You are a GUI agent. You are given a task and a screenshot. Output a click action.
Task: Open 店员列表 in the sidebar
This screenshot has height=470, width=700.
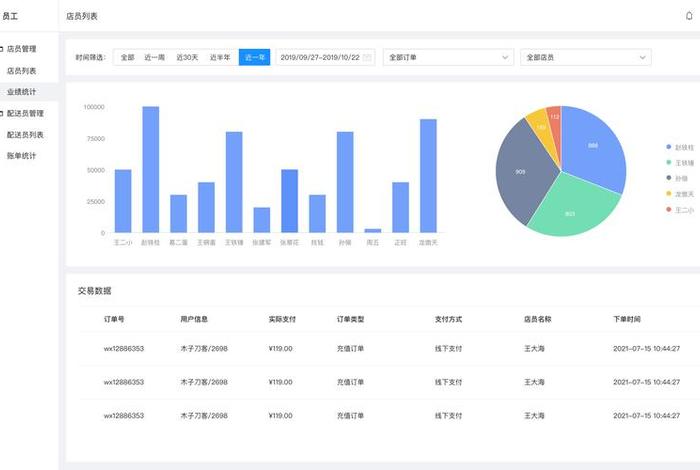22,71
